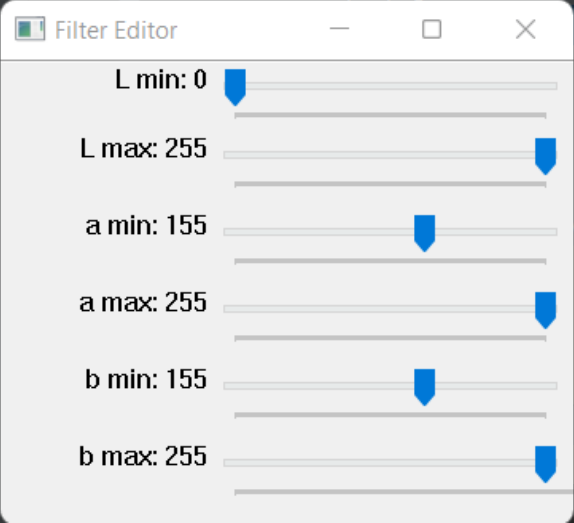This screenshot has width=574, height=523.
Task: Maximize the Filter Editor window
Action: click(432, 29)
